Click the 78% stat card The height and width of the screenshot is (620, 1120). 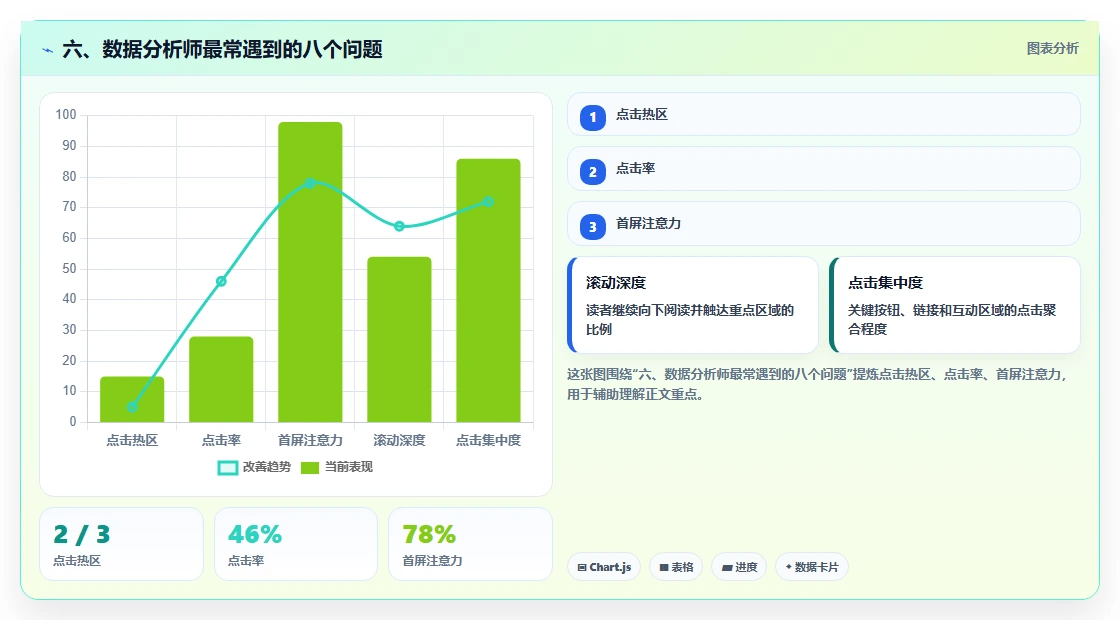(470, 544)
